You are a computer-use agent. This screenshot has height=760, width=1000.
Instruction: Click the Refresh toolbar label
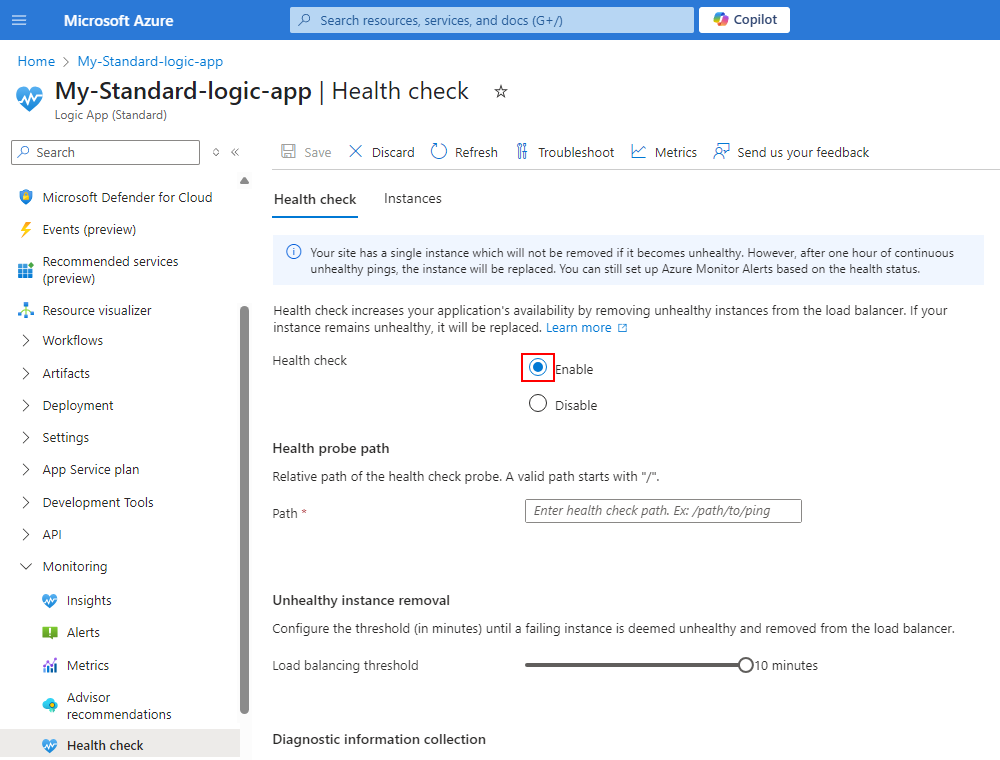(x=476, y=152)
